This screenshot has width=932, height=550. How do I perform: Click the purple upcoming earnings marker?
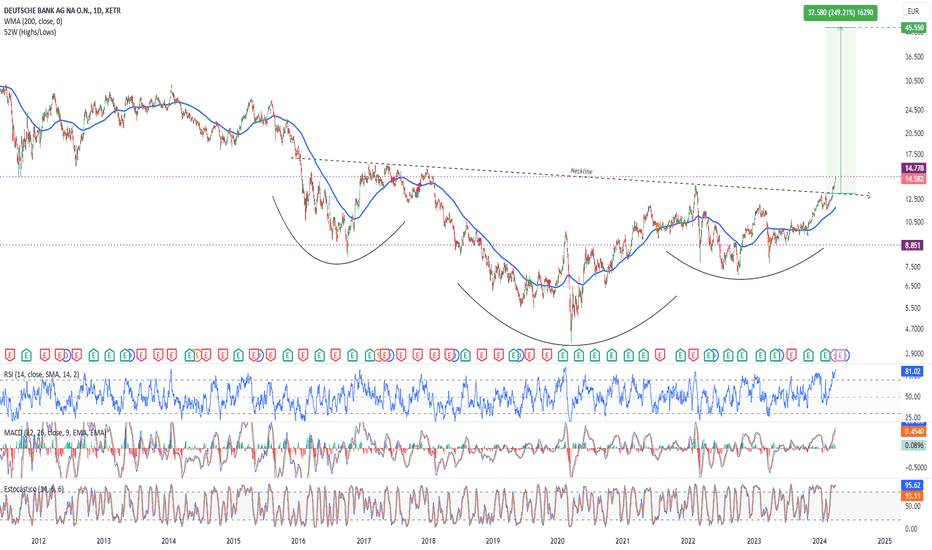click(x=840, y=356)
